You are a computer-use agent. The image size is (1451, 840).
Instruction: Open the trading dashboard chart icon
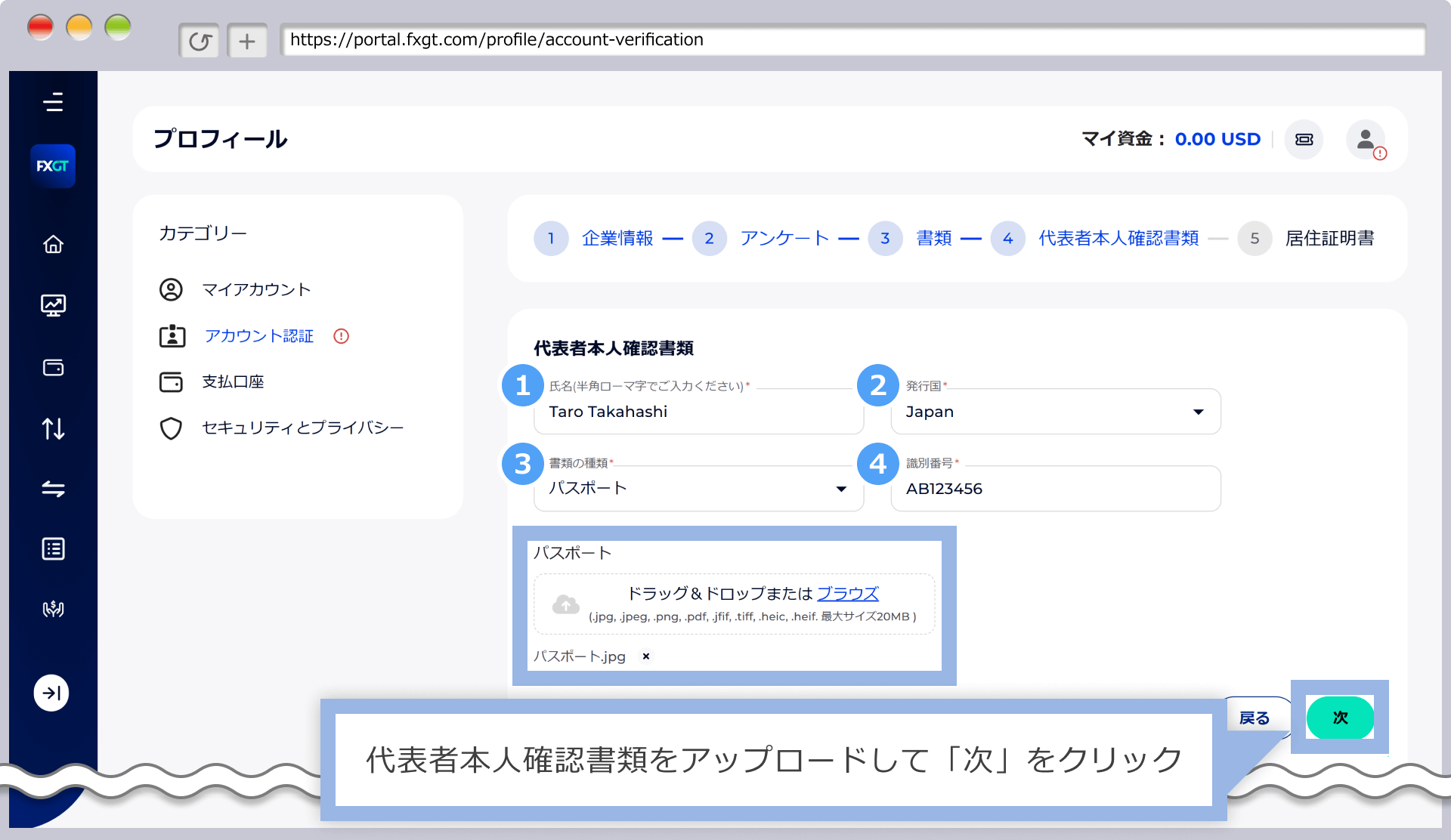pos(53,305)
